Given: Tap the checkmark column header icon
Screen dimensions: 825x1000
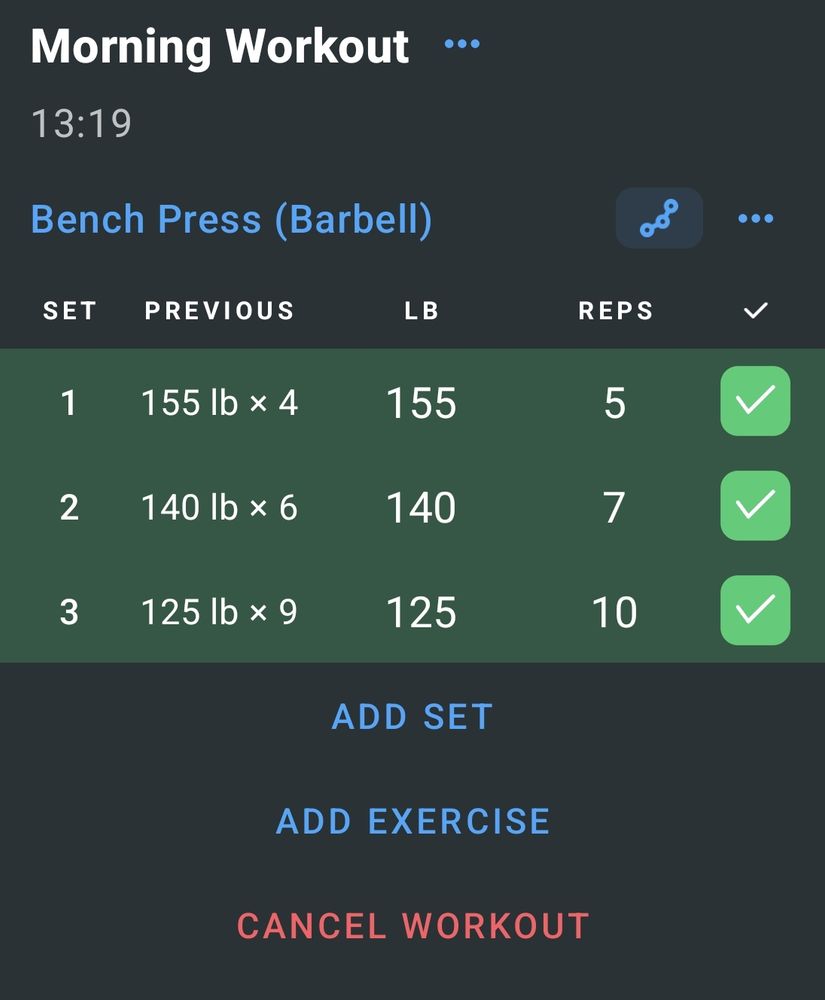Looking at the screenshot, I should point(756,311).
